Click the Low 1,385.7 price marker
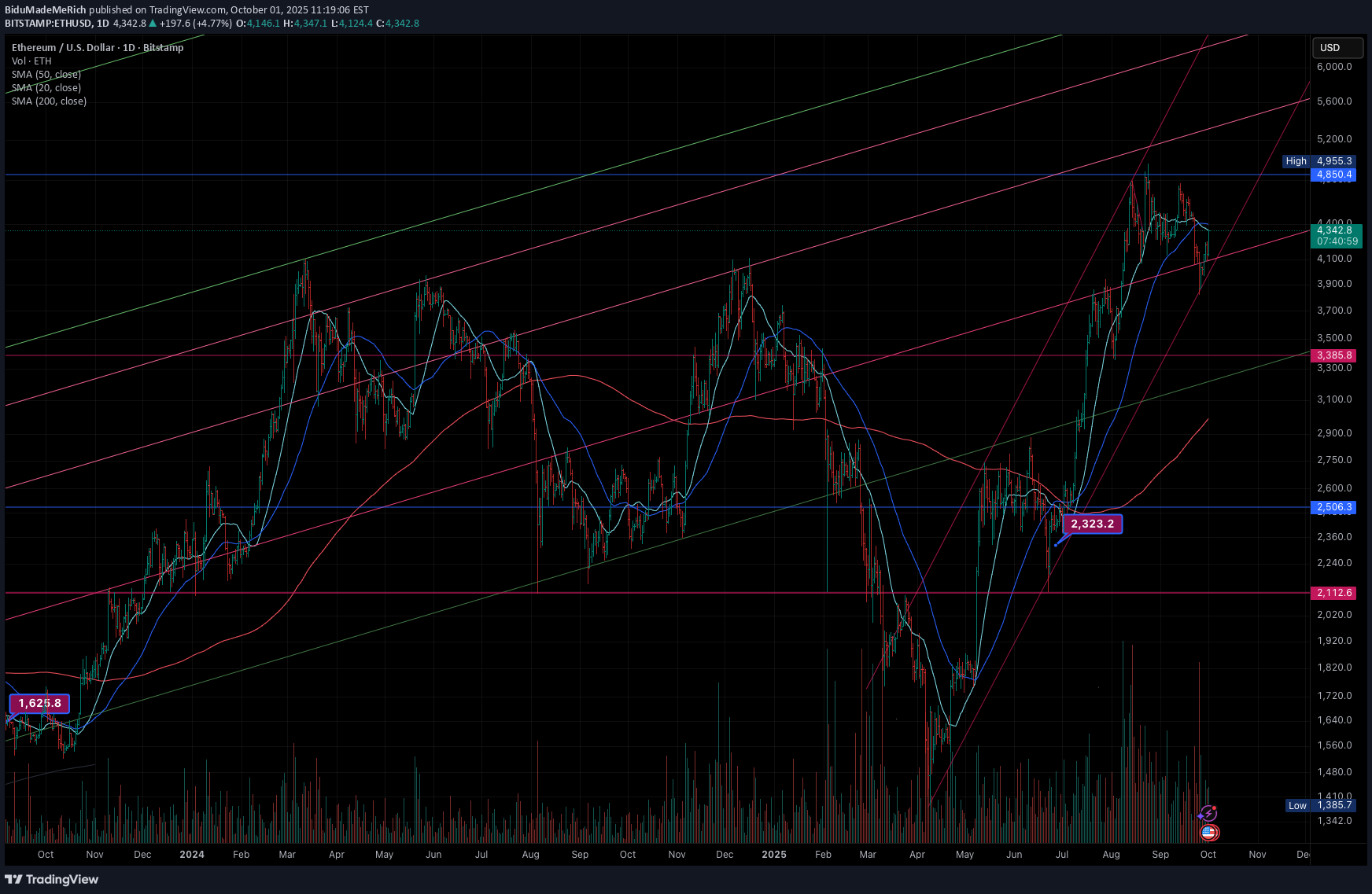1372x894 pixels. pos(1321,805)
